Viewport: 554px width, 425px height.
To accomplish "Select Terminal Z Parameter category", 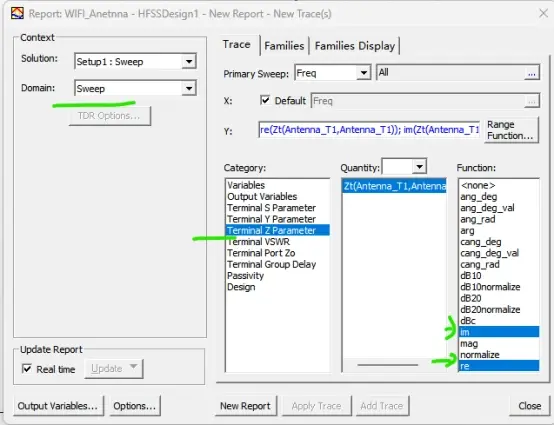I will click(x=277, y=230).
